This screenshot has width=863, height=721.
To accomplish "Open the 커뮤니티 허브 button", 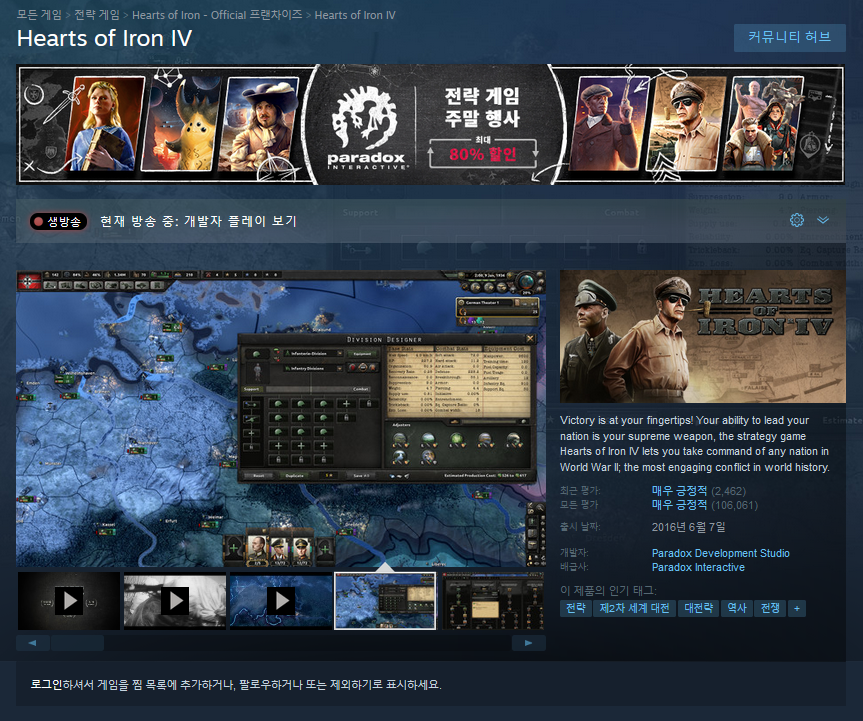I will click(789, 37).
